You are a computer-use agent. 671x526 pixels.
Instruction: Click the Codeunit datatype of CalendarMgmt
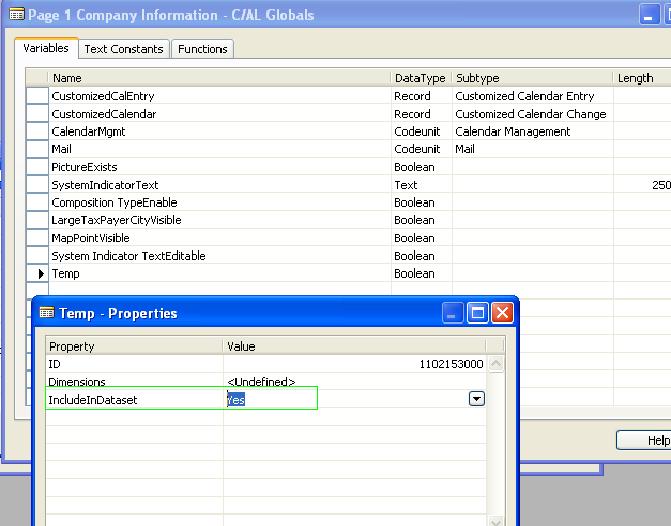(x=422, y=131)
